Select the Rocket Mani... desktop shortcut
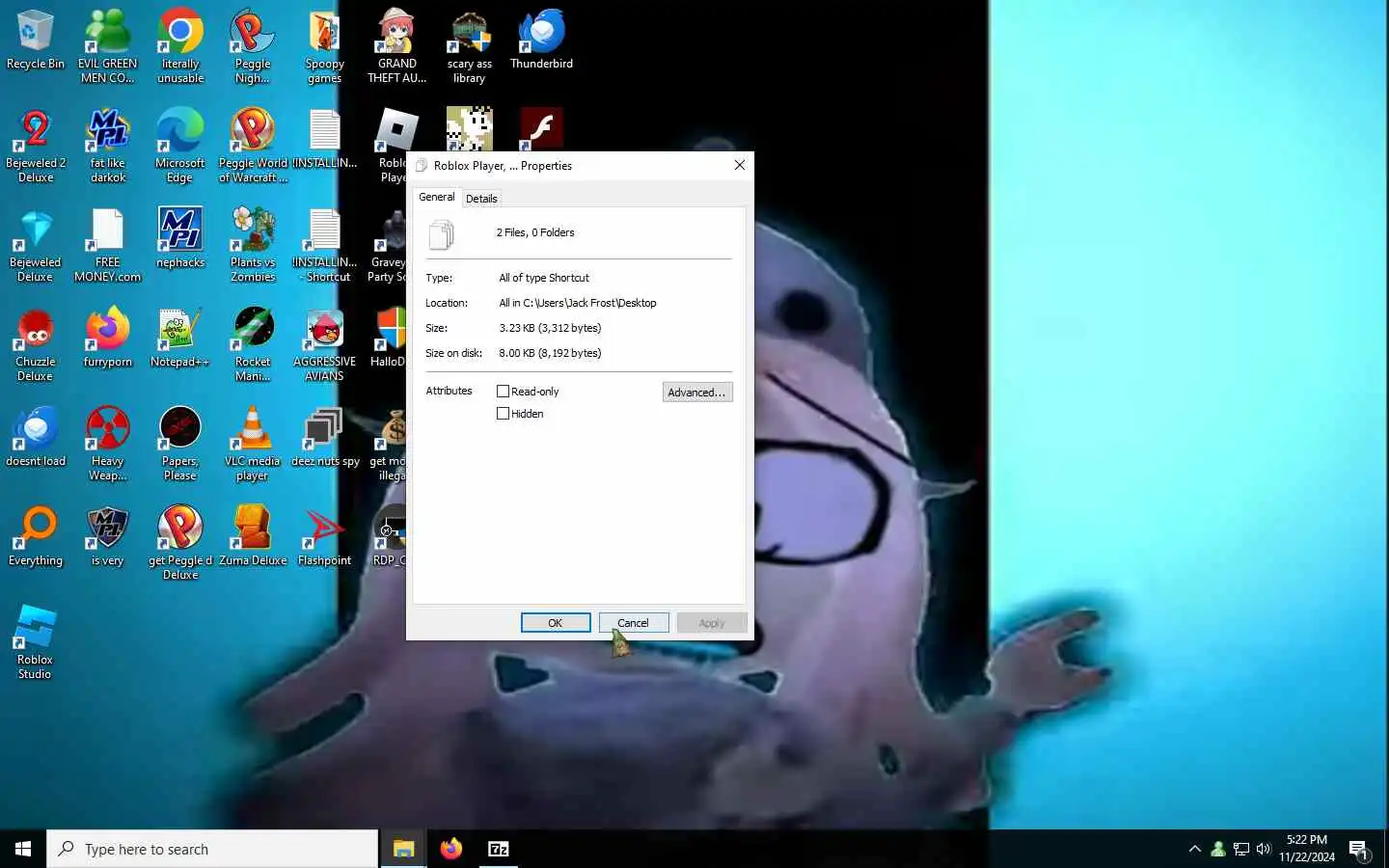 pyautogui.click(x=253, y=344)
